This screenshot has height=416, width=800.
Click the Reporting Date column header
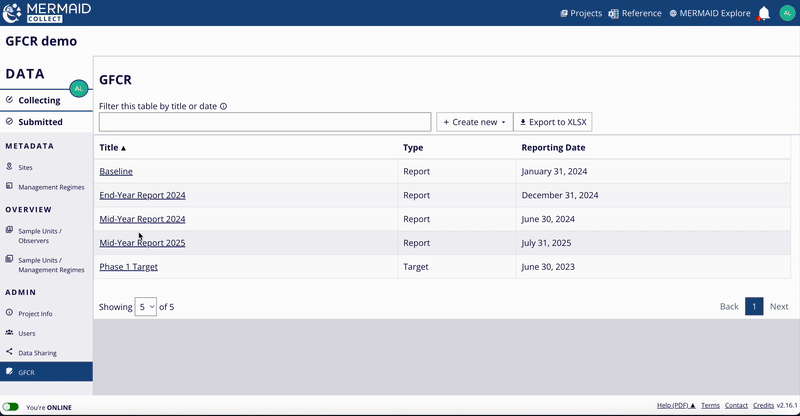553,148
